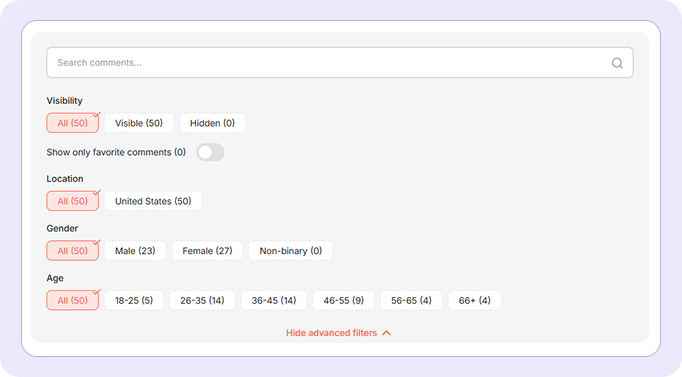This screenshot has width=682, height=377.
Task: Click the Location section label
Action: coord(65,179)
